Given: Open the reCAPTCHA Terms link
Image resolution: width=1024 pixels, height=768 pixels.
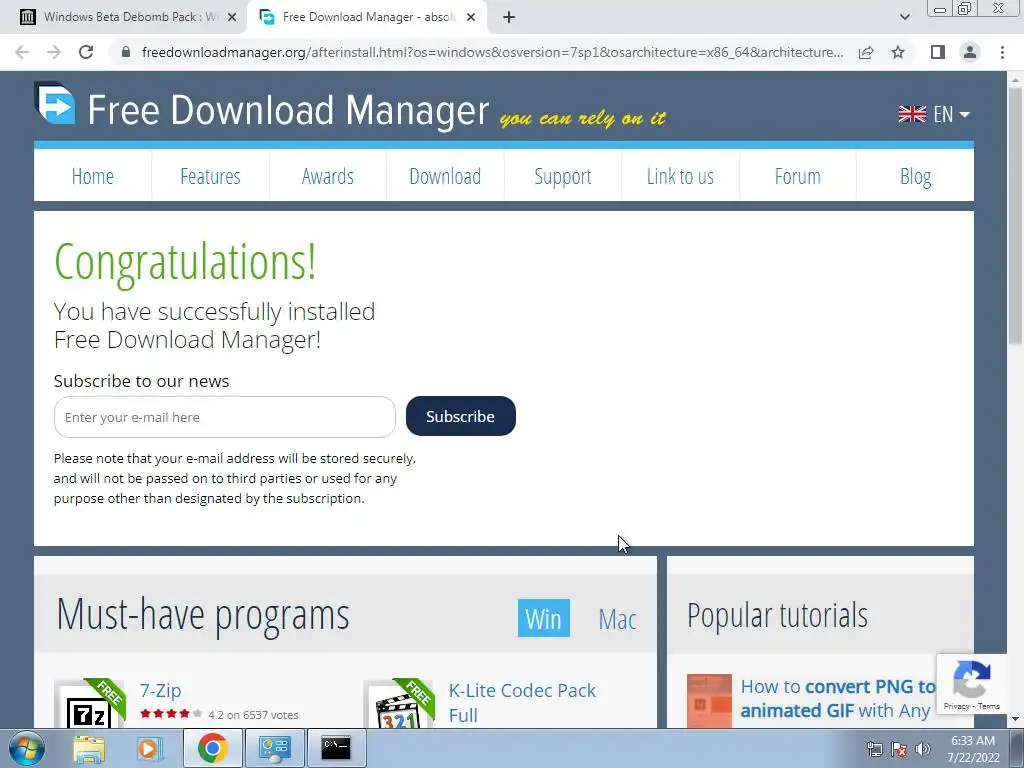Looking at the screenshot, I should tap(989, 706).
